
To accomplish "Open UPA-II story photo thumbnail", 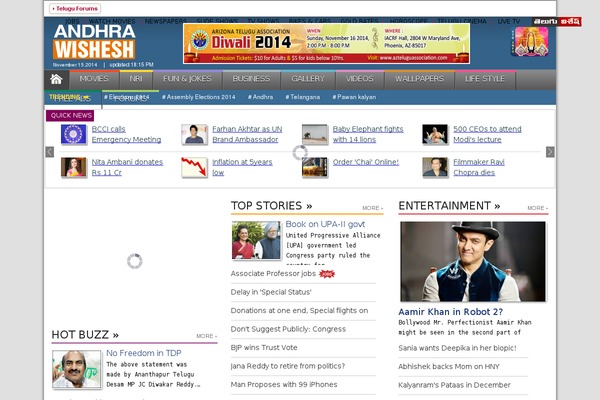I will 256,240.
